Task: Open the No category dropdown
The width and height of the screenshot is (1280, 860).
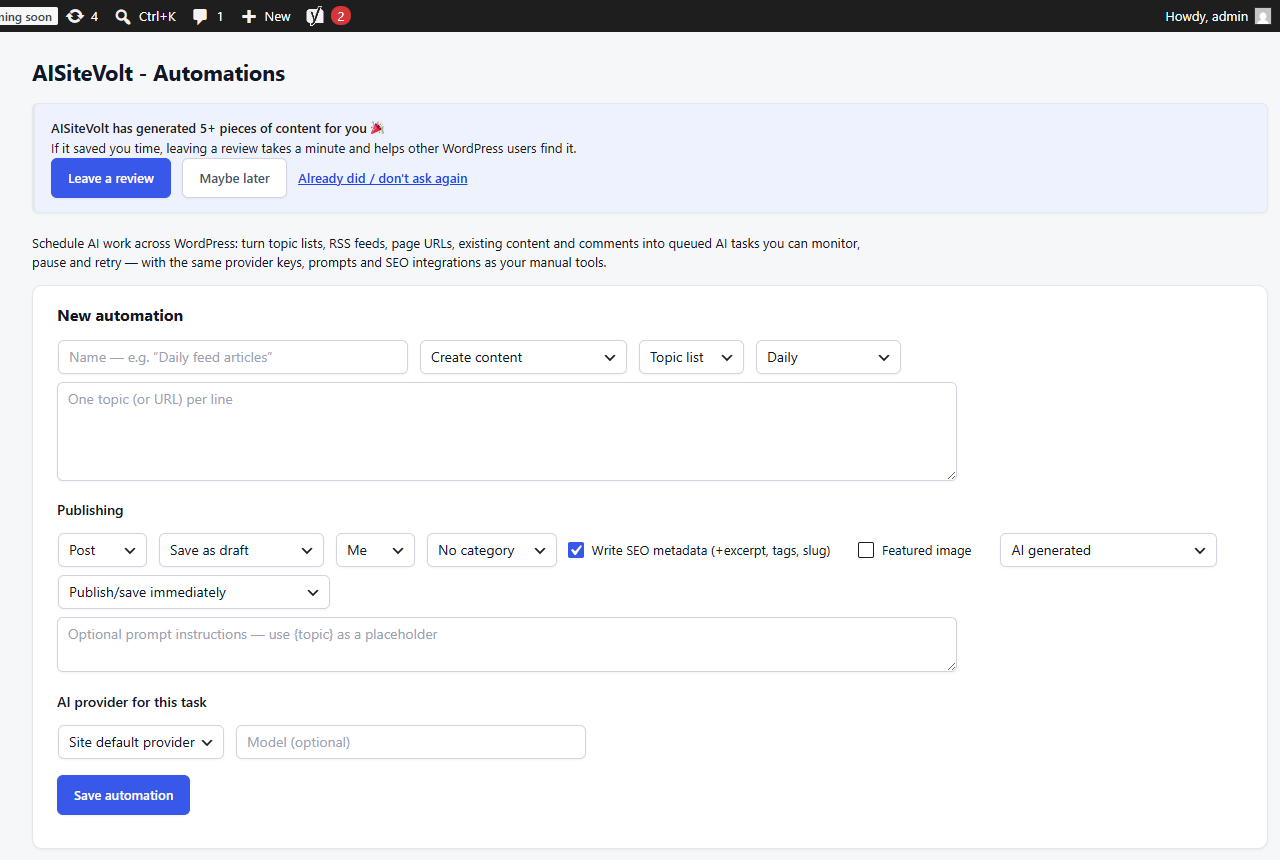Action: (x=492, y=550)
